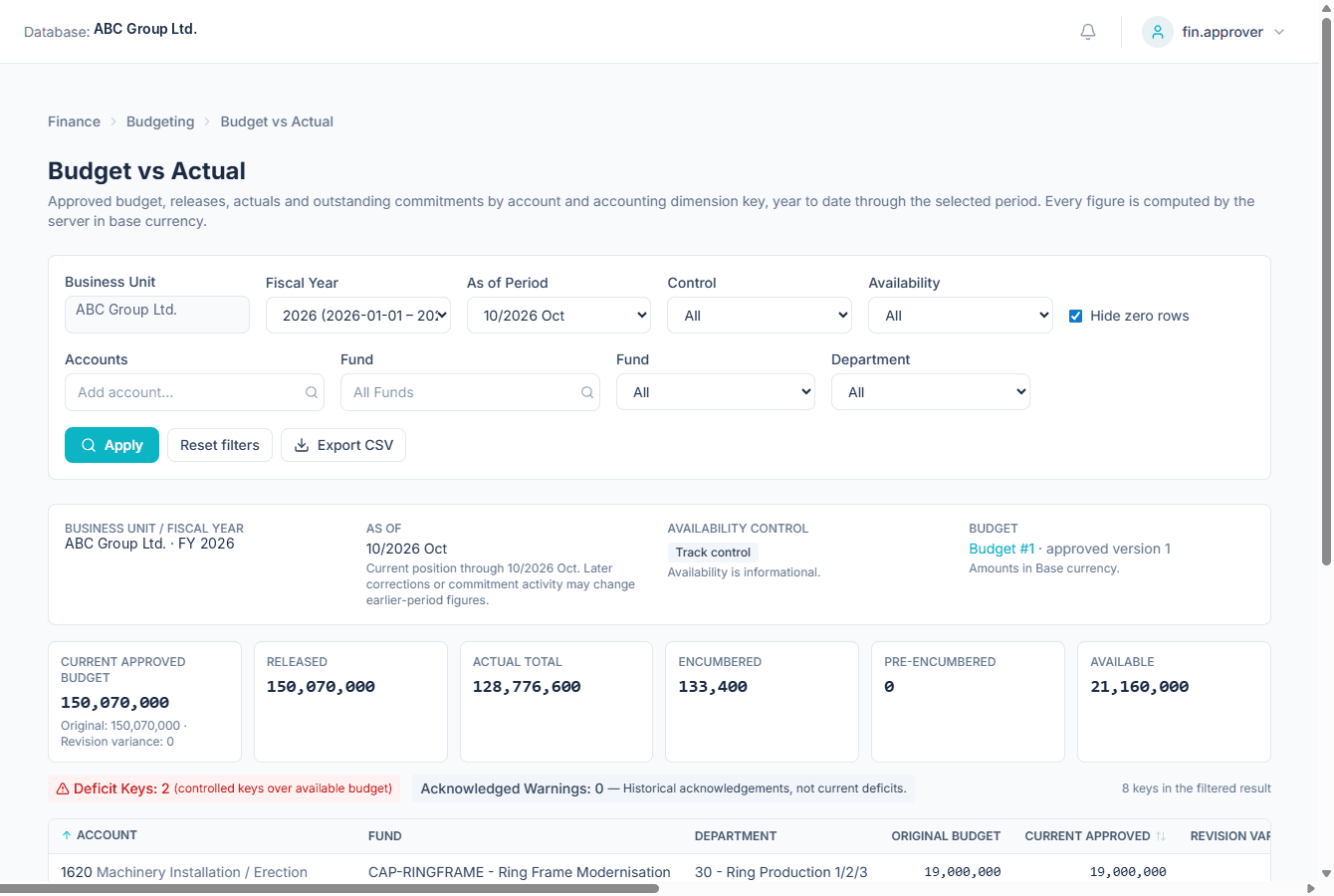
Task: Click the sort icon on Current Approved column
Action: [x=1161, y=836]
